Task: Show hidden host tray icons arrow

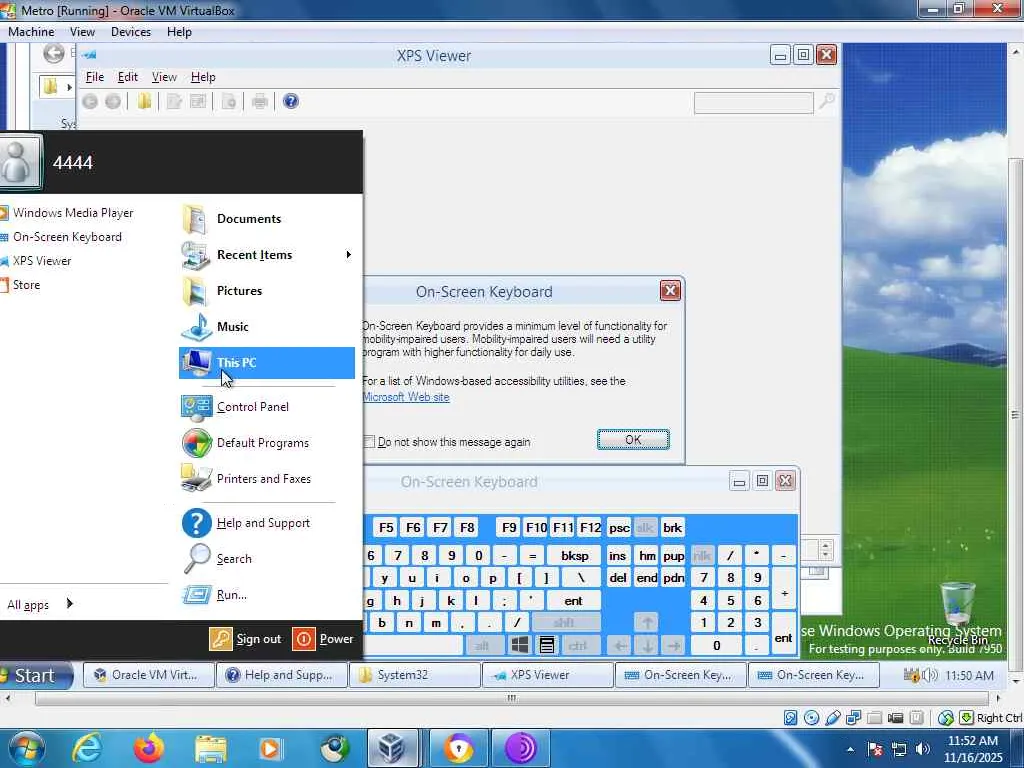Action: [850, 749]
